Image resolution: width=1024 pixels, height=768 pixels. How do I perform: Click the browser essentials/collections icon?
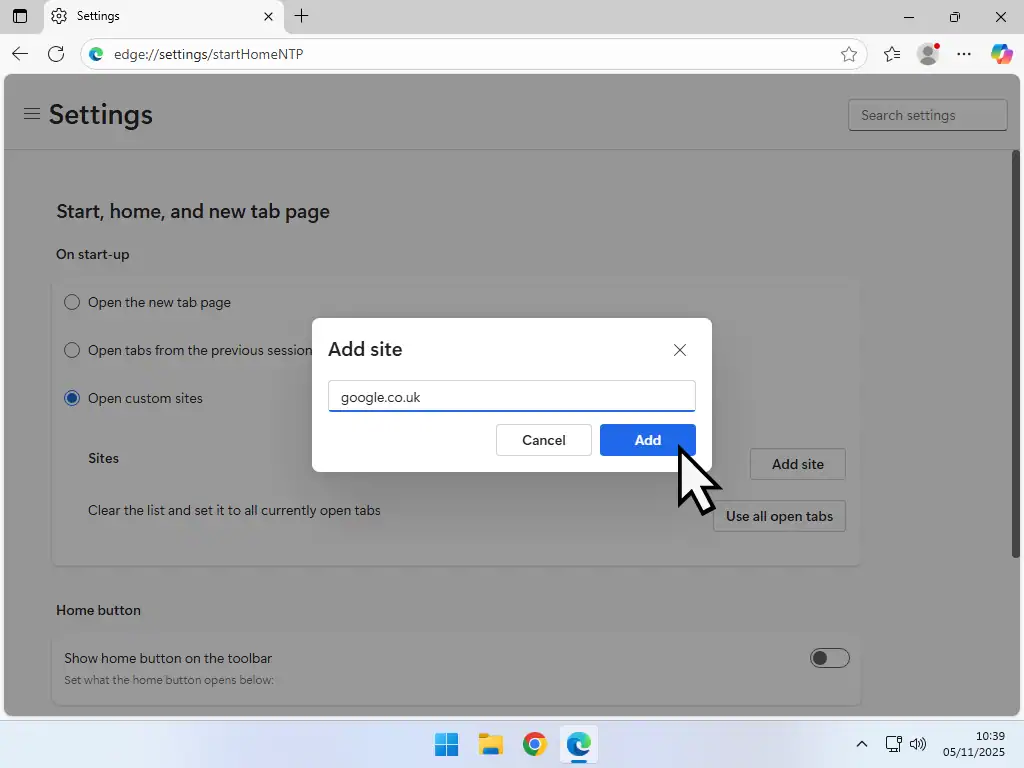pyautogui.click(x=891, y=54)
